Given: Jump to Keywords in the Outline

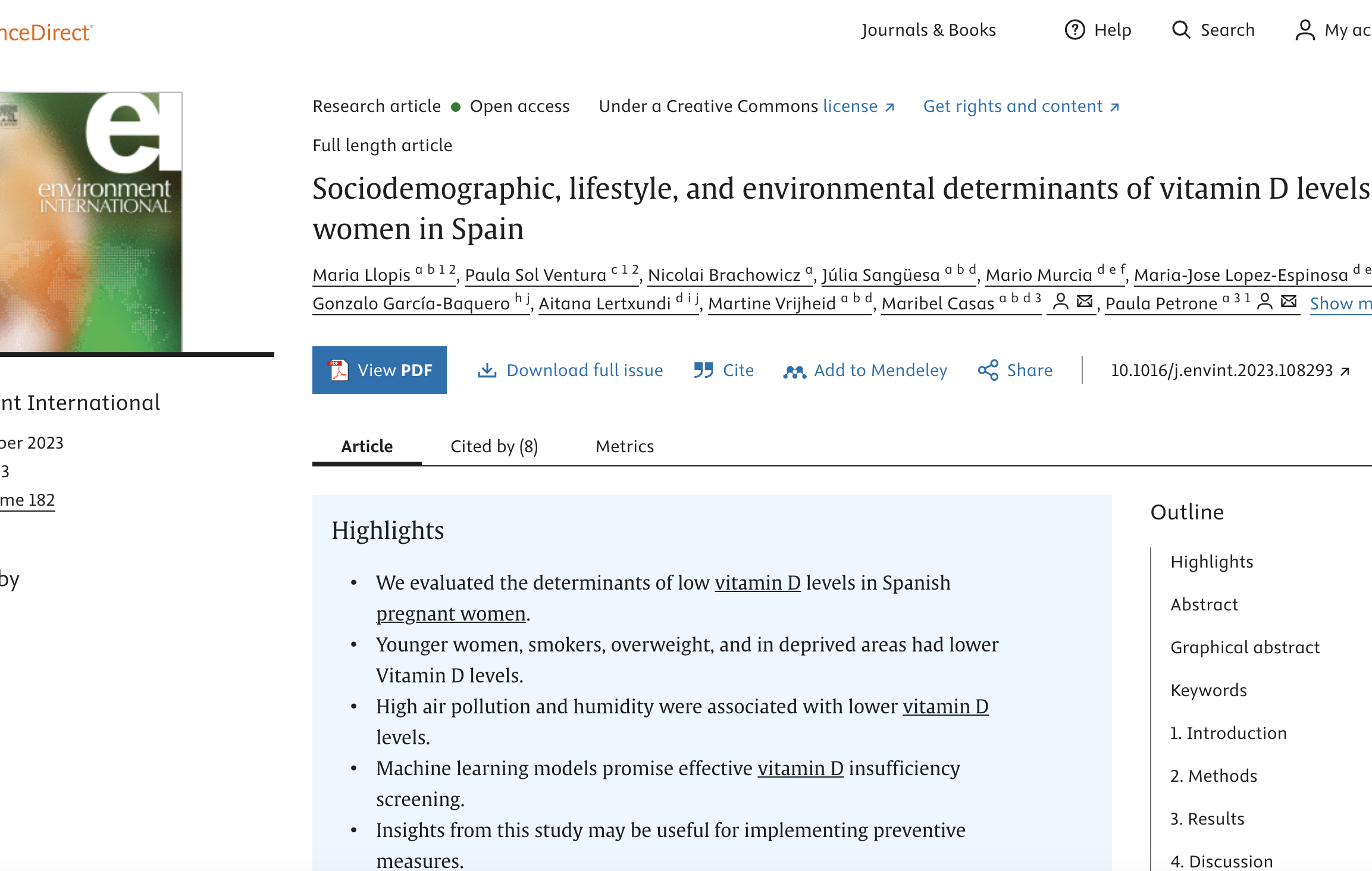Looking at the screenshot, I should point(1209,690).
